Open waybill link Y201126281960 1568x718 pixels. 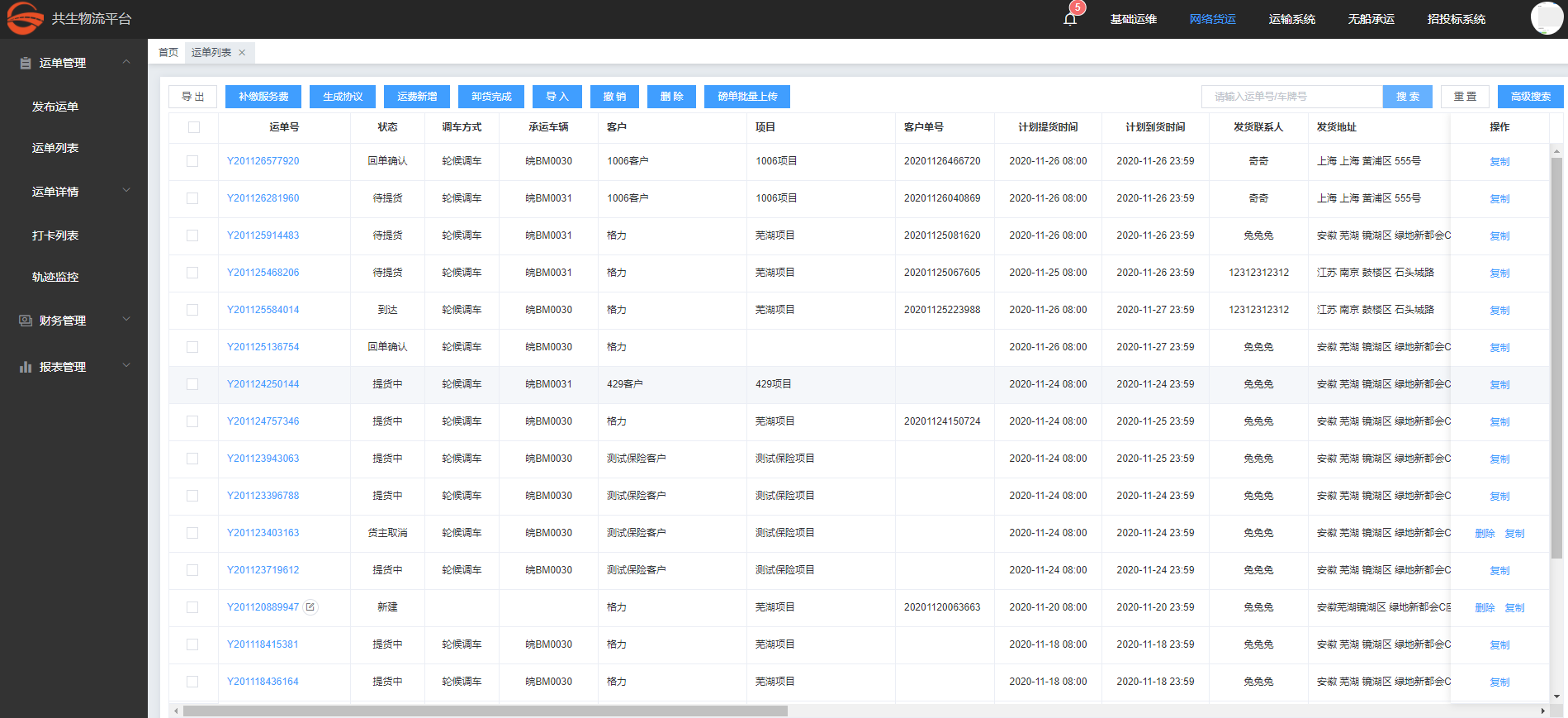263,198
